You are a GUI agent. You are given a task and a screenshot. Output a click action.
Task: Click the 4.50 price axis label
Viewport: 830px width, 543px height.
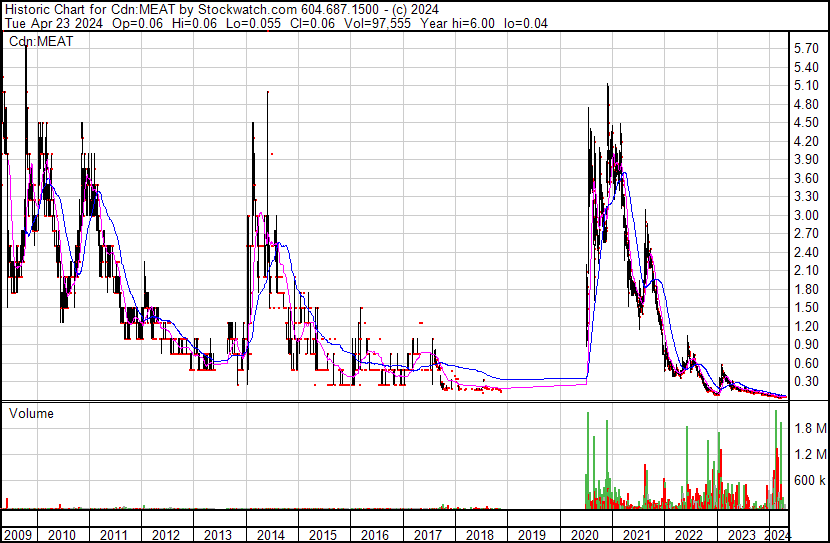[806, 123]
